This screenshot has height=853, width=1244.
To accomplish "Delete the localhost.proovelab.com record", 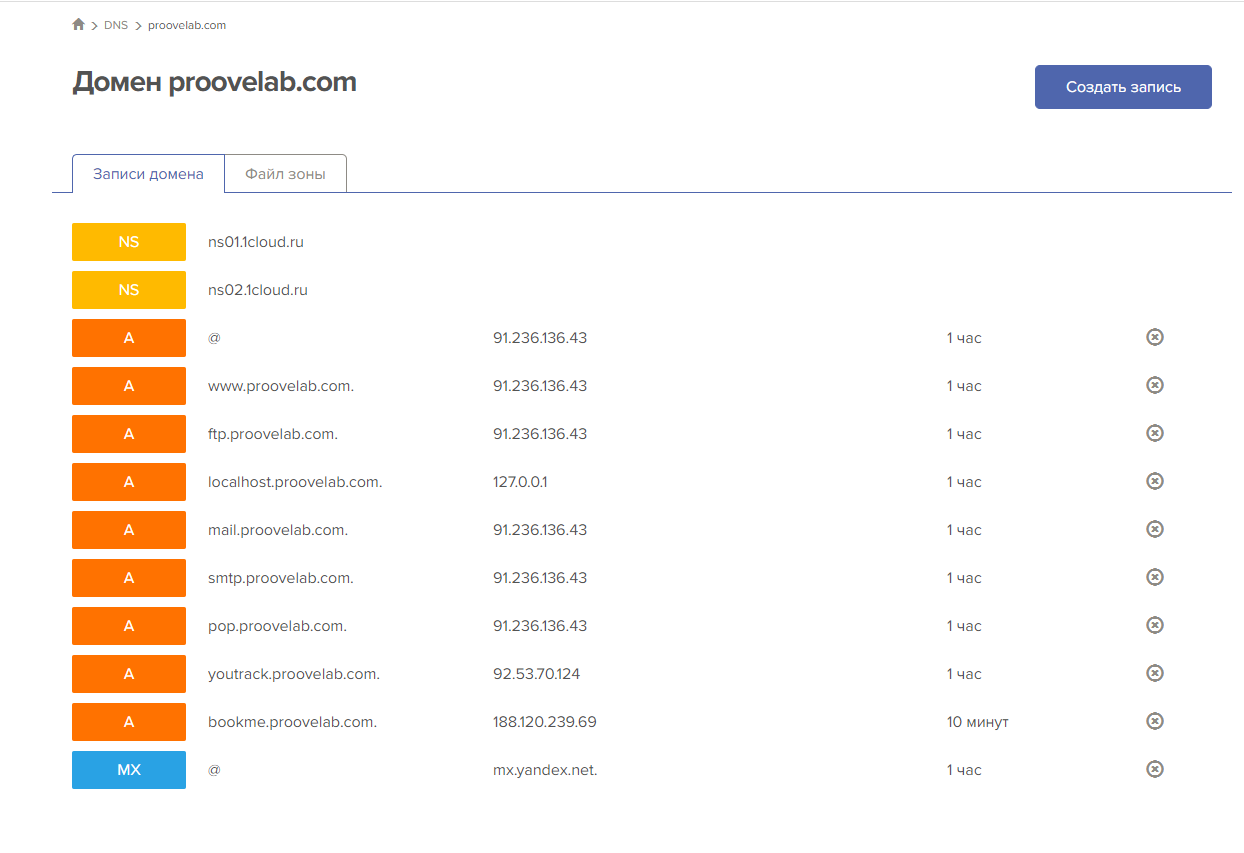I will tap(1154, 481).
